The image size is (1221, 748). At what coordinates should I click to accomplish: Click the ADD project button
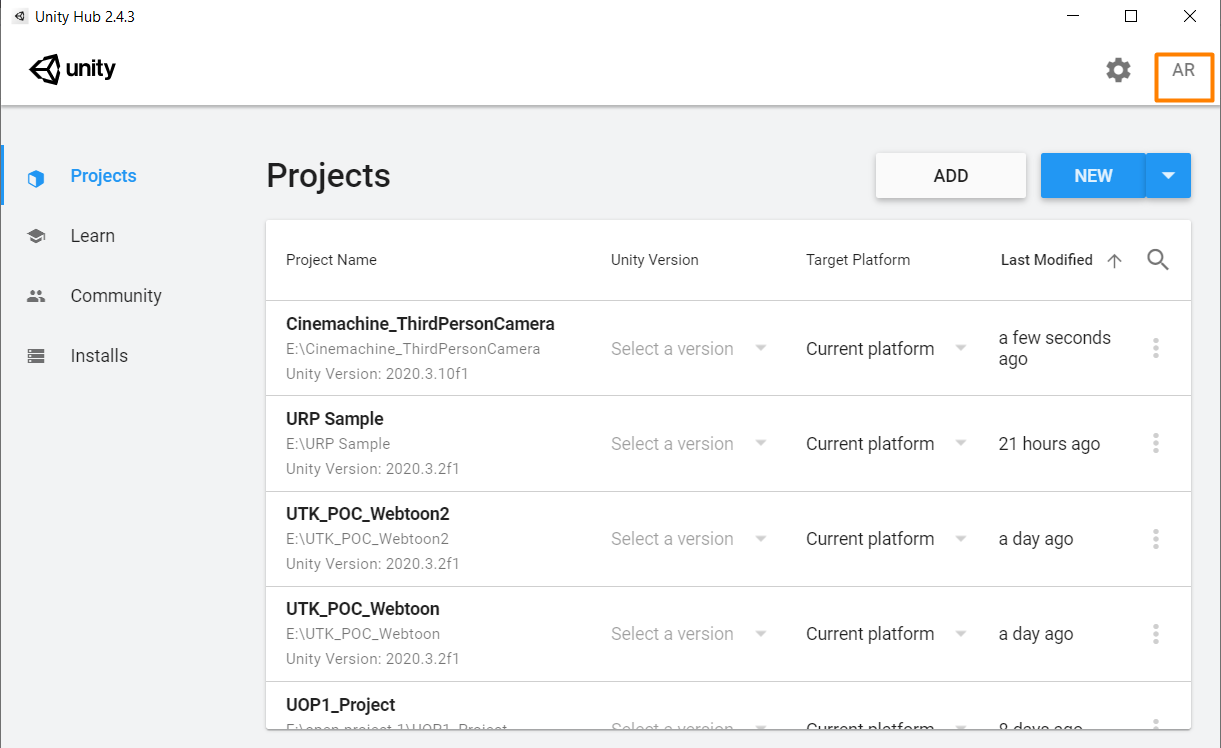click(950, 176)
